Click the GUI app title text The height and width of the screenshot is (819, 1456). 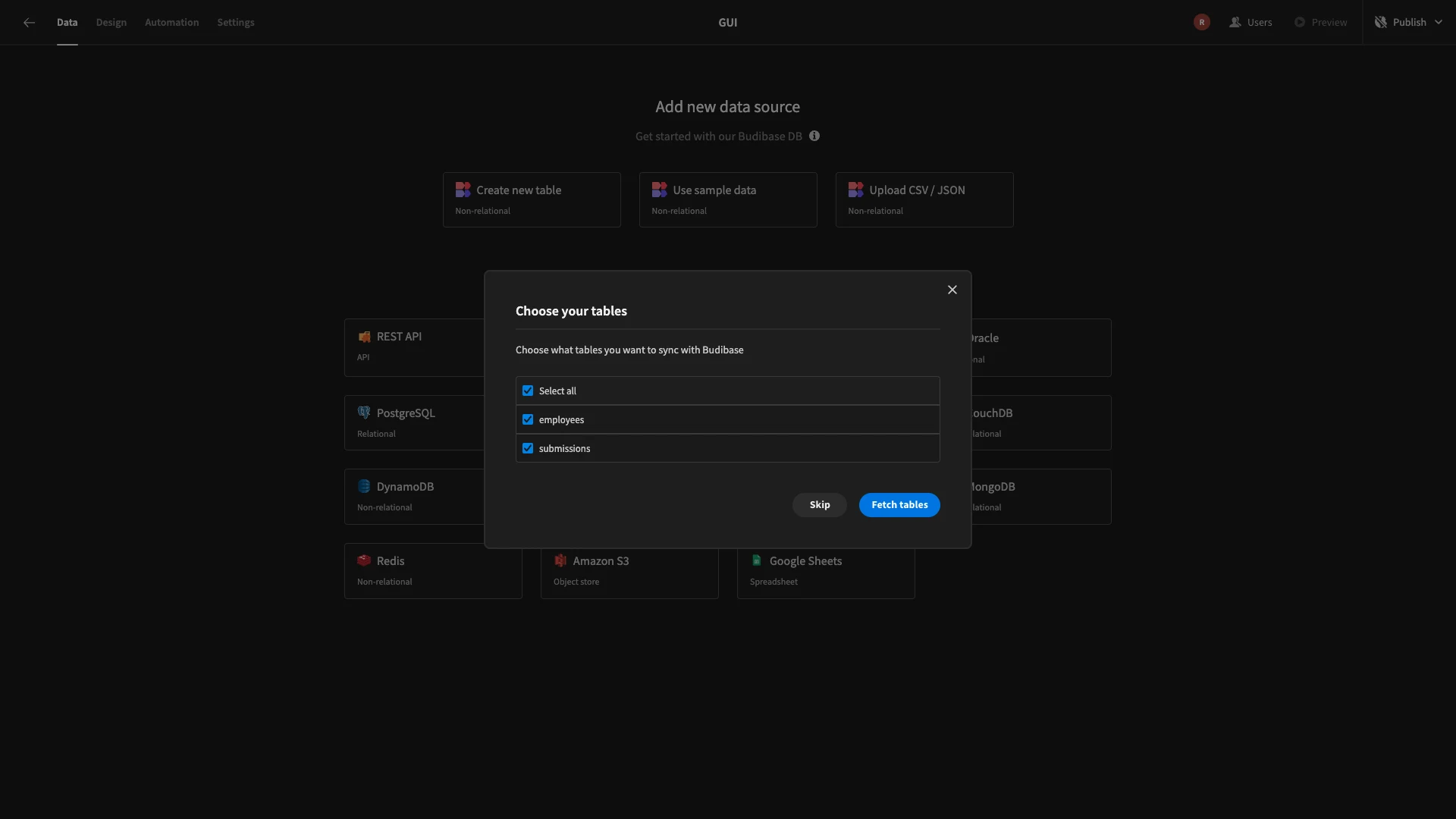pos(728,23)
